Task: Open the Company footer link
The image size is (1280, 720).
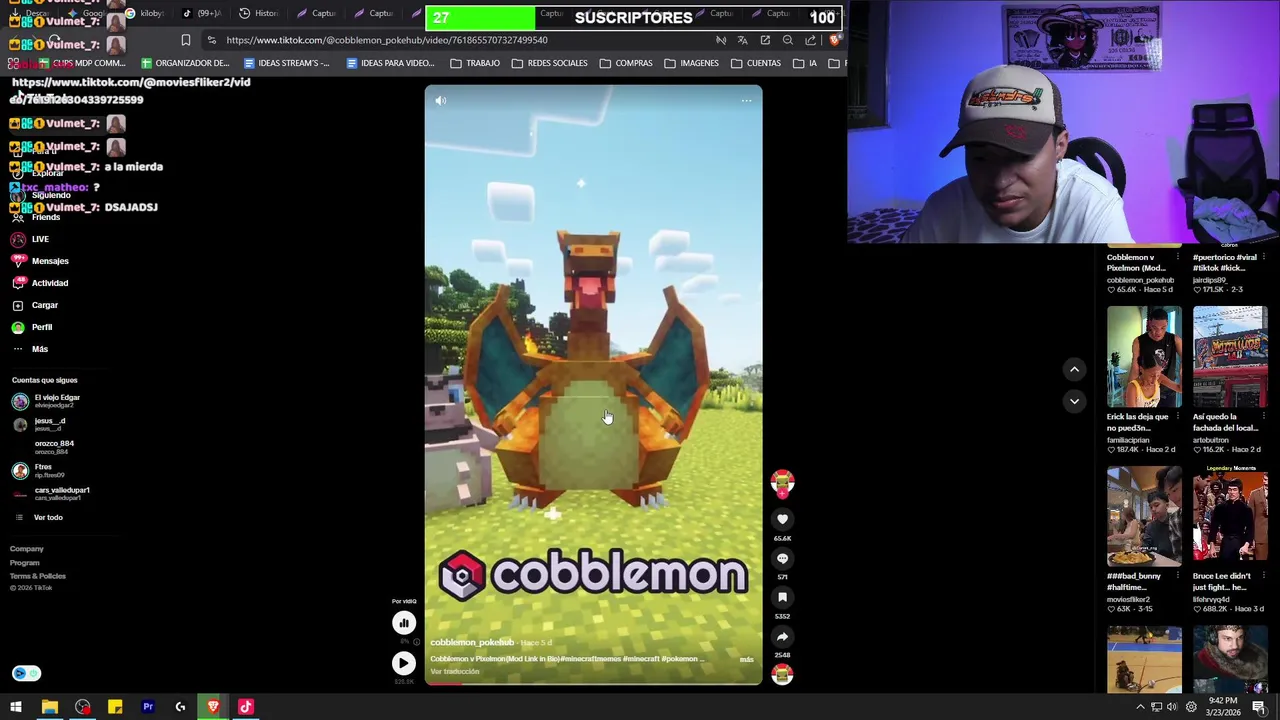Action: pos(27,549)
